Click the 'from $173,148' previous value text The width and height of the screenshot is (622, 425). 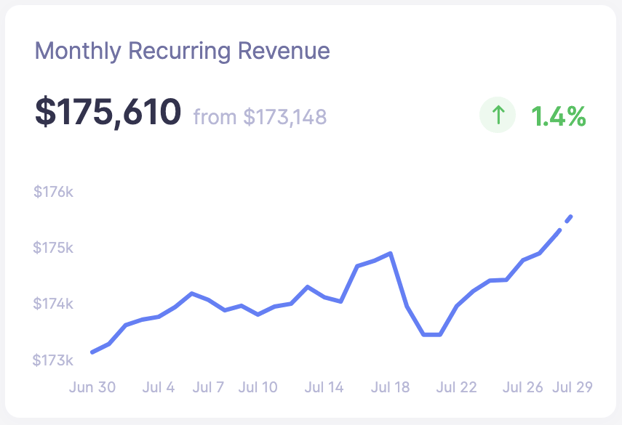coord(259,117)
